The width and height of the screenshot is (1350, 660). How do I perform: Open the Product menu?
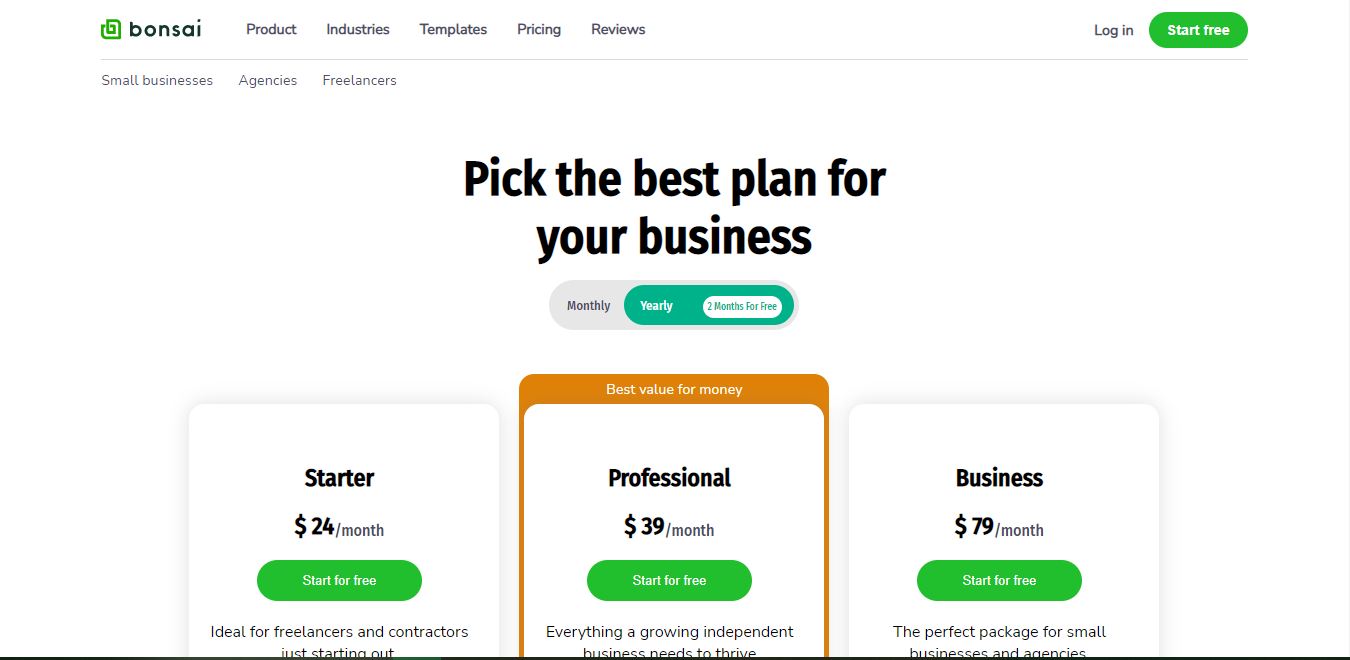click(x=271, y=29)
